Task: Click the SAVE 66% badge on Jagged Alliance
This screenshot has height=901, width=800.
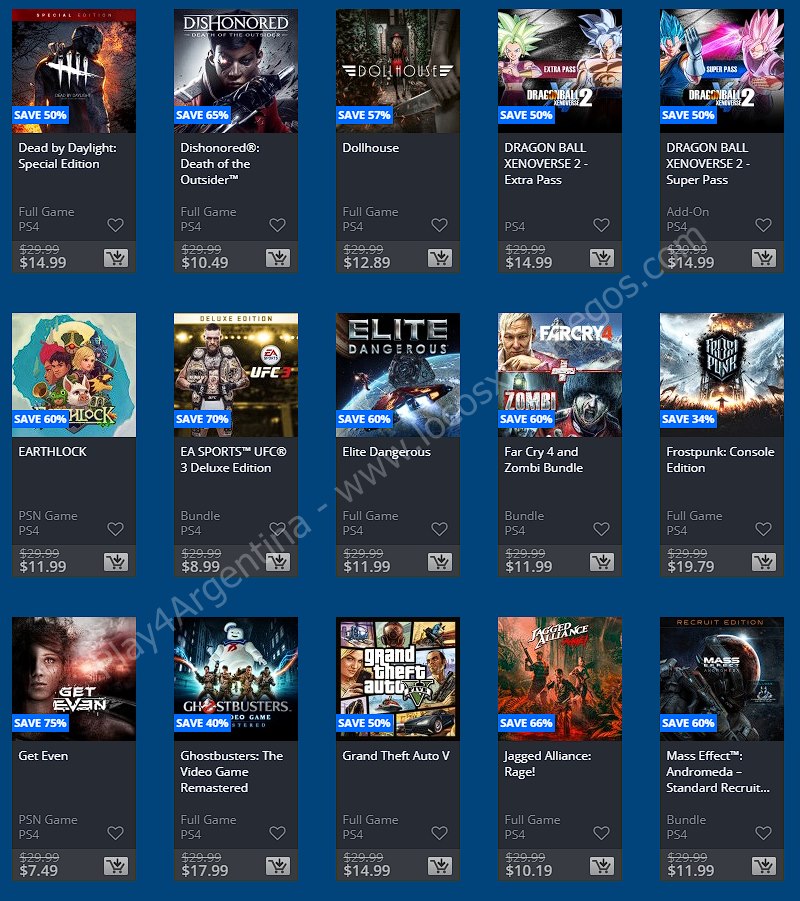Action: click(x=526, y=723)
